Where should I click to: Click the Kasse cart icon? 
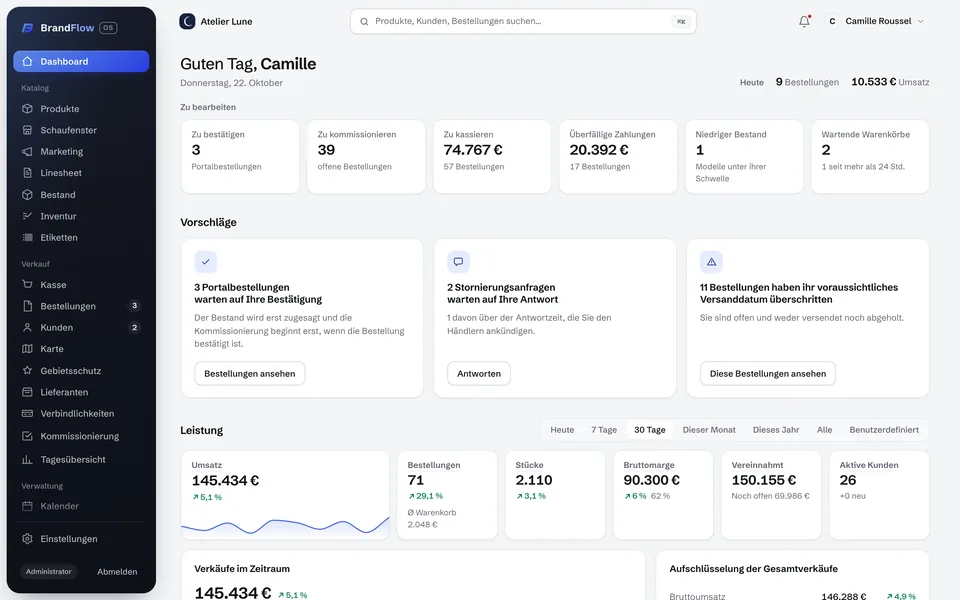coord(27,285)
